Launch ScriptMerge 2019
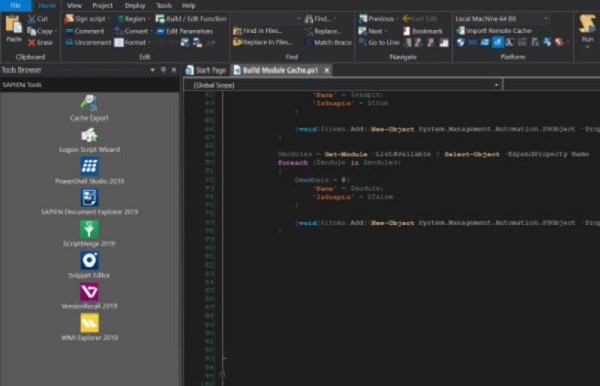This screenshot has width=600, height=386. tap(89, 234)
